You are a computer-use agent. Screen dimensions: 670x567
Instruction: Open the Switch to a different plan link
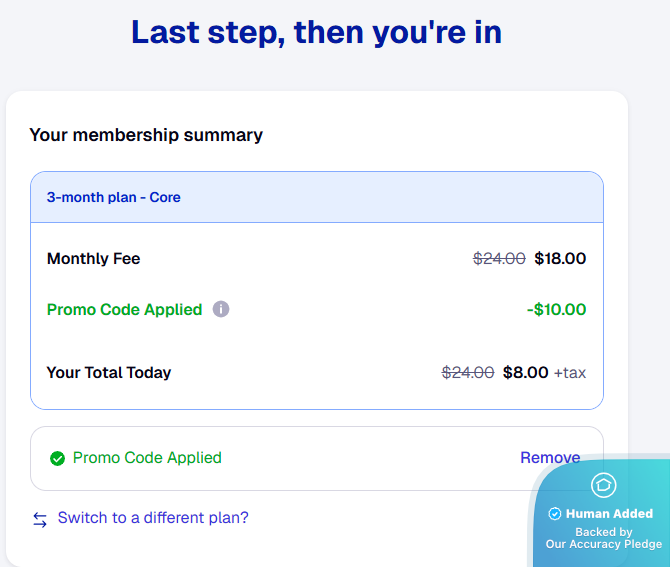tap(153, 518)
